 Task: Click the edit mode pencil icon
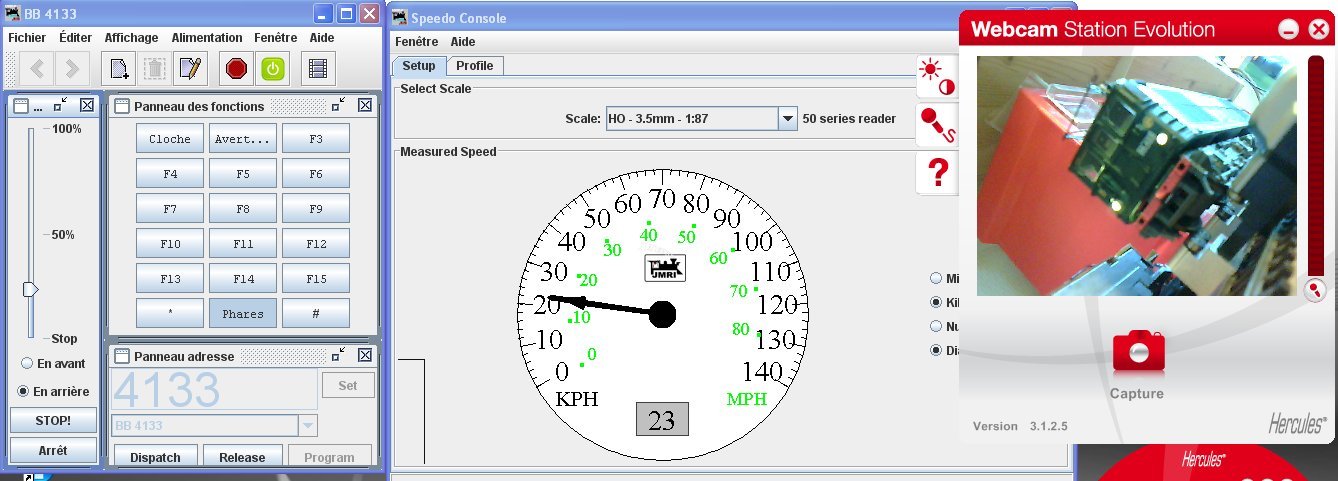[189, 69]
